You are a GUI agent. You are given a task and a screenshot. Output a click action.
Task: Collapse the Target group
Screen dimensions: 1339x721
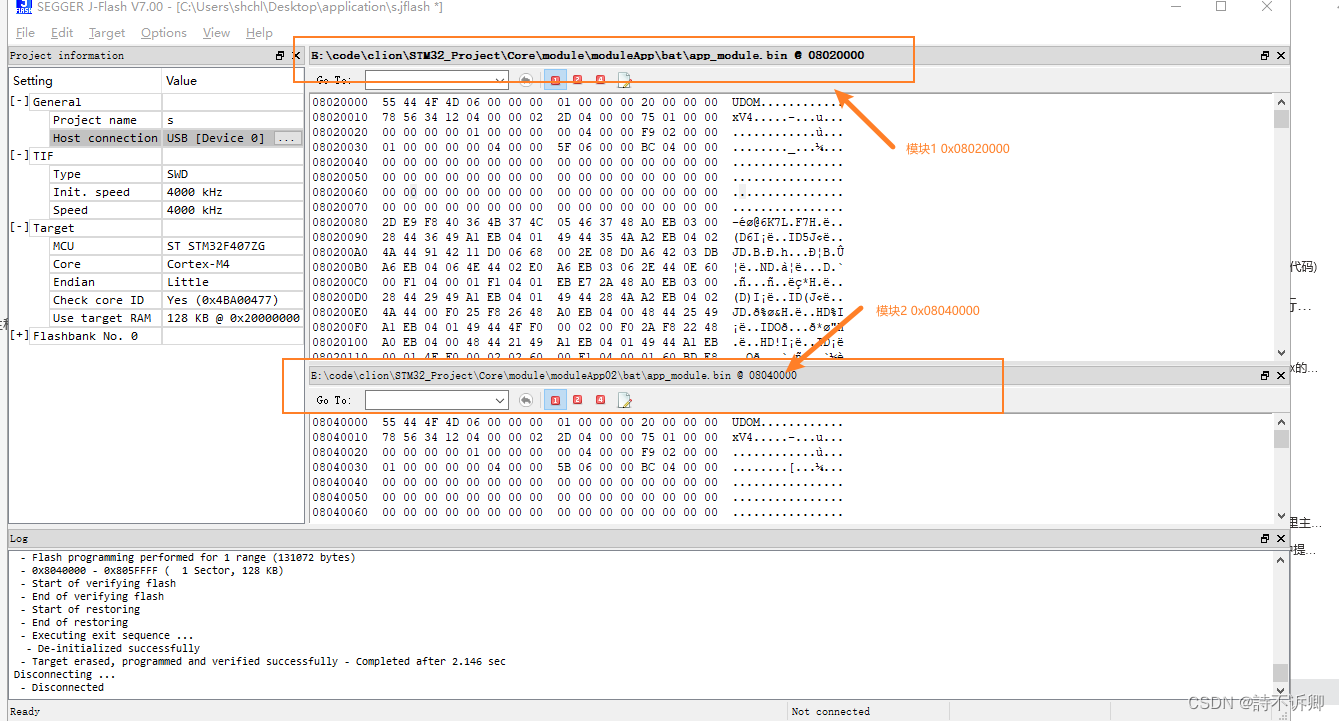pyautogui.click(x=19, y=228)
